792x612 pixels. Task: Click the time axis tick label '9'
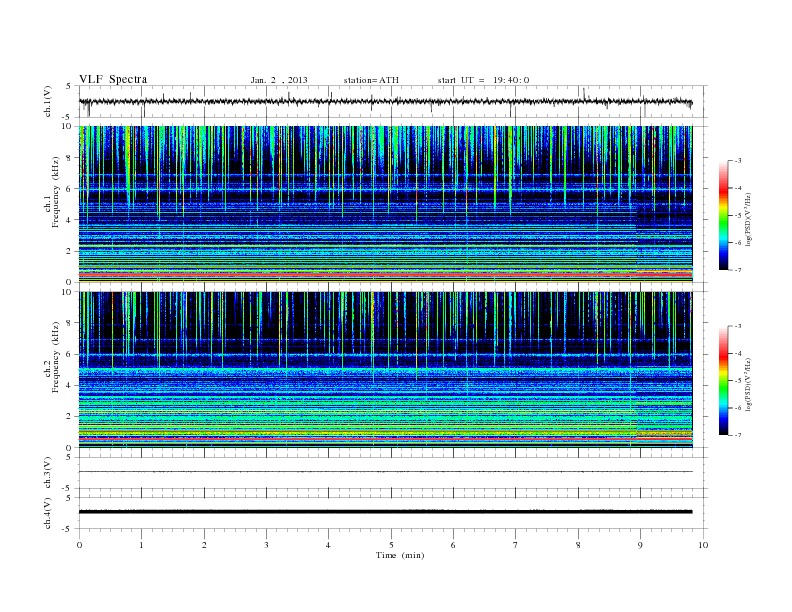pos(640,545)
